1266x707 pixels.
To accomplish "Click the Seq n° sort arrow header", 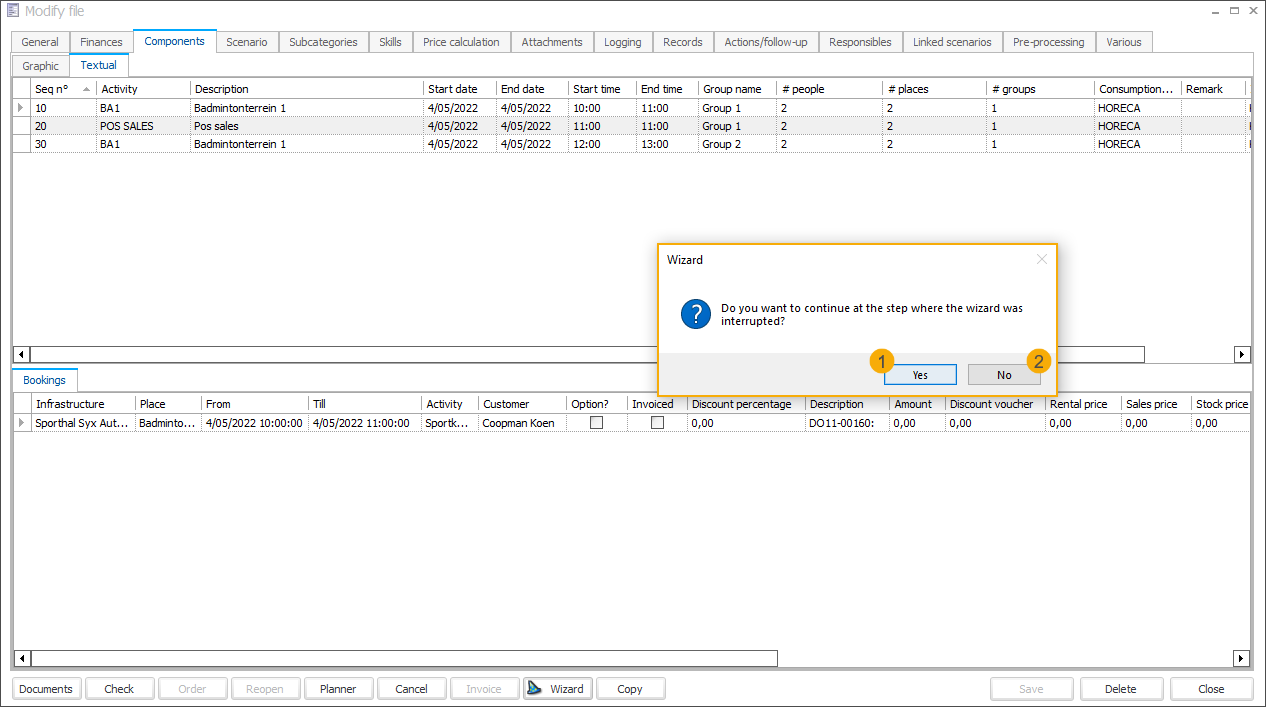I will click(86, 89).
